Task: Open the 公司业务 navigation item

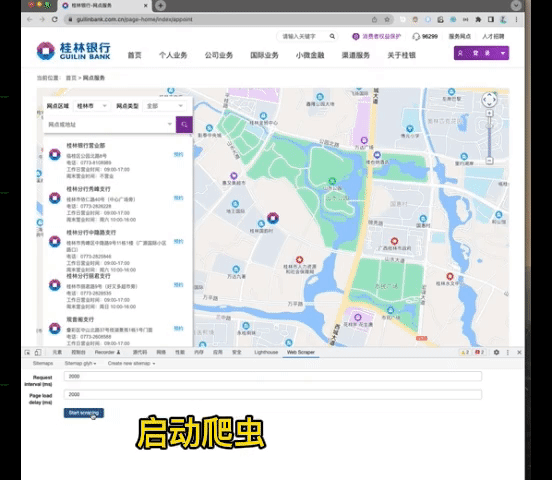Action: pyautogui.click(x=219, y=55)
